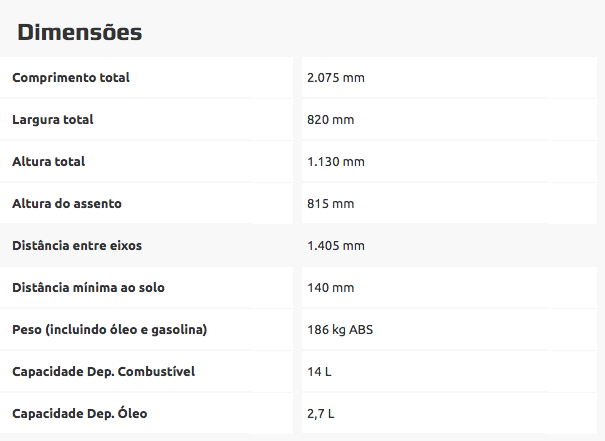Select the Distância entre eixos label

coord(84,245)
